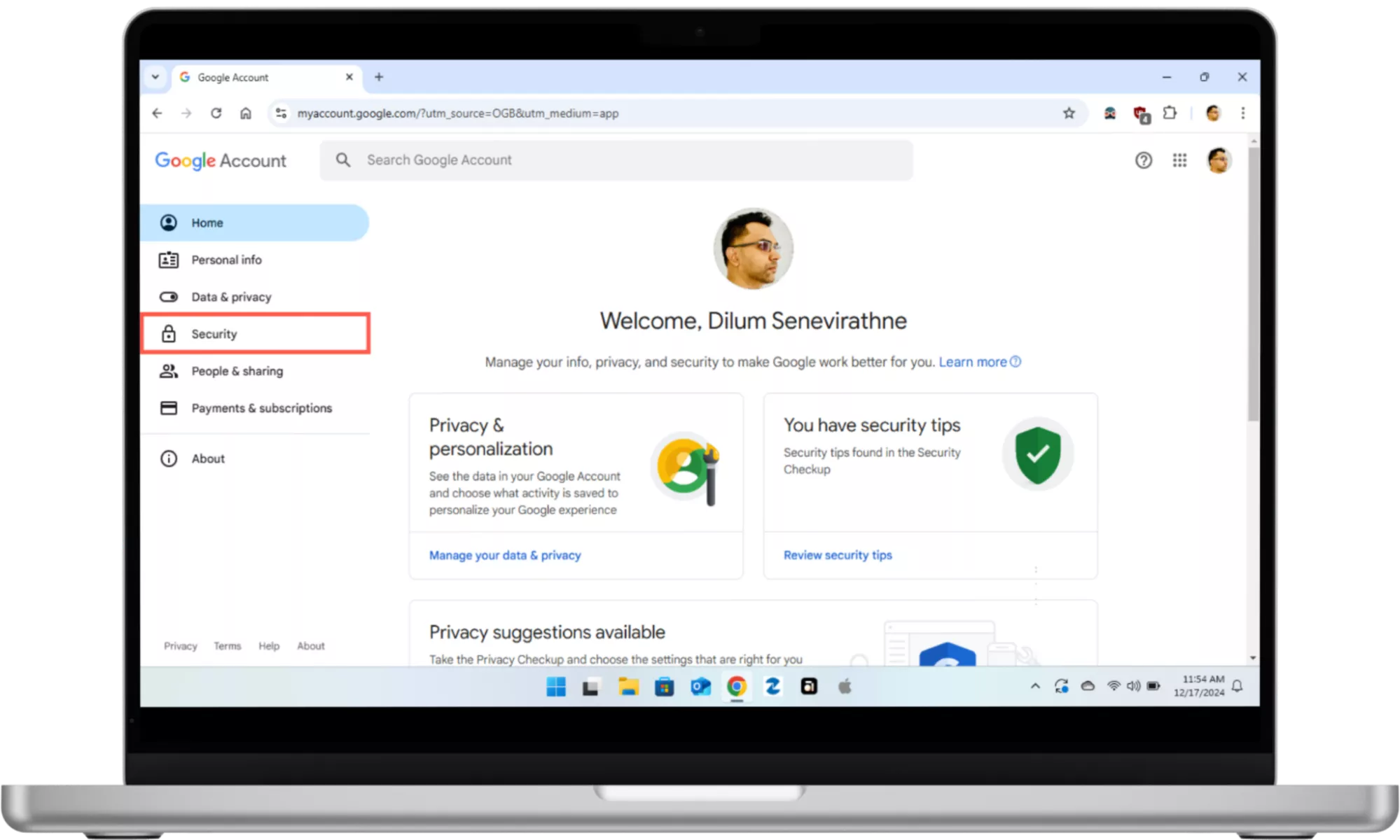Open Google apps grid launcher

[x=1179, y=160]
